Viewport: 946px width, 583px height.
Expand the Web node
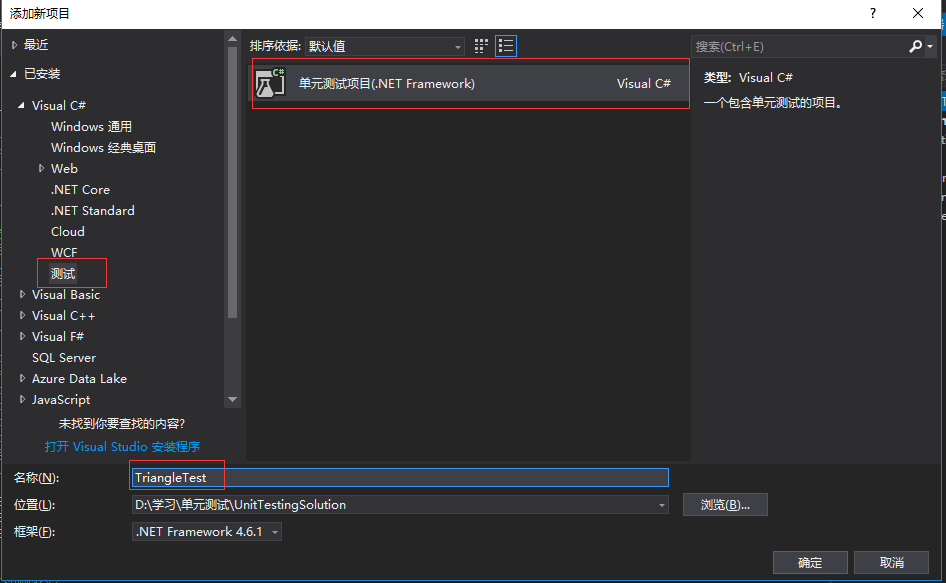point(41,168)
